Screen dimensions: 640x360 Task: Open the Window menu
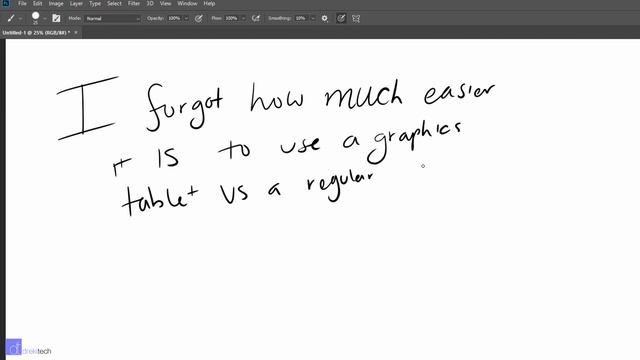click(187, 4)
